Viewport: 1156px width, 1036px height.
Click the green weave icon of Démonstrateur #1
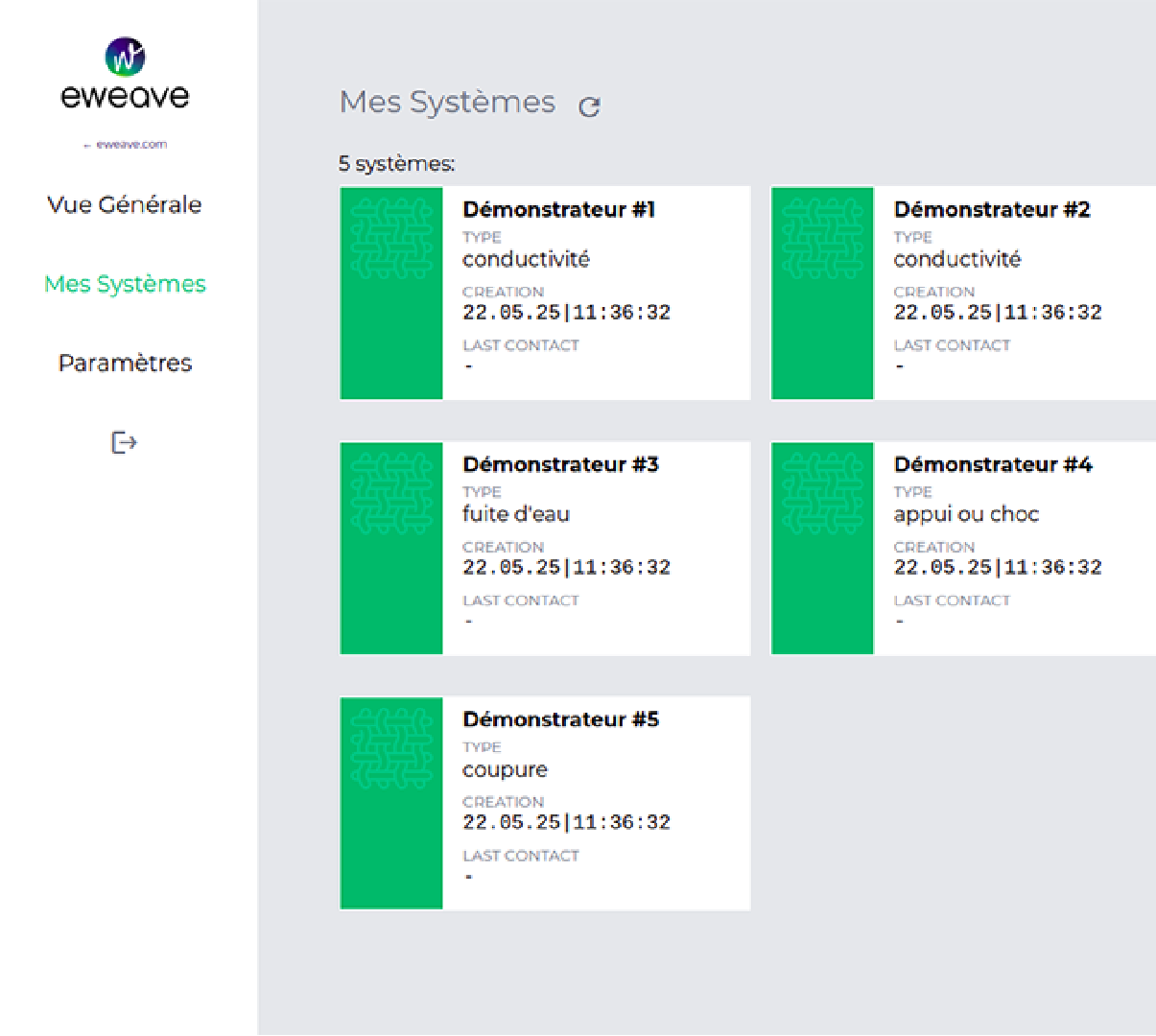pyautogui.click(x=391, y=239)
